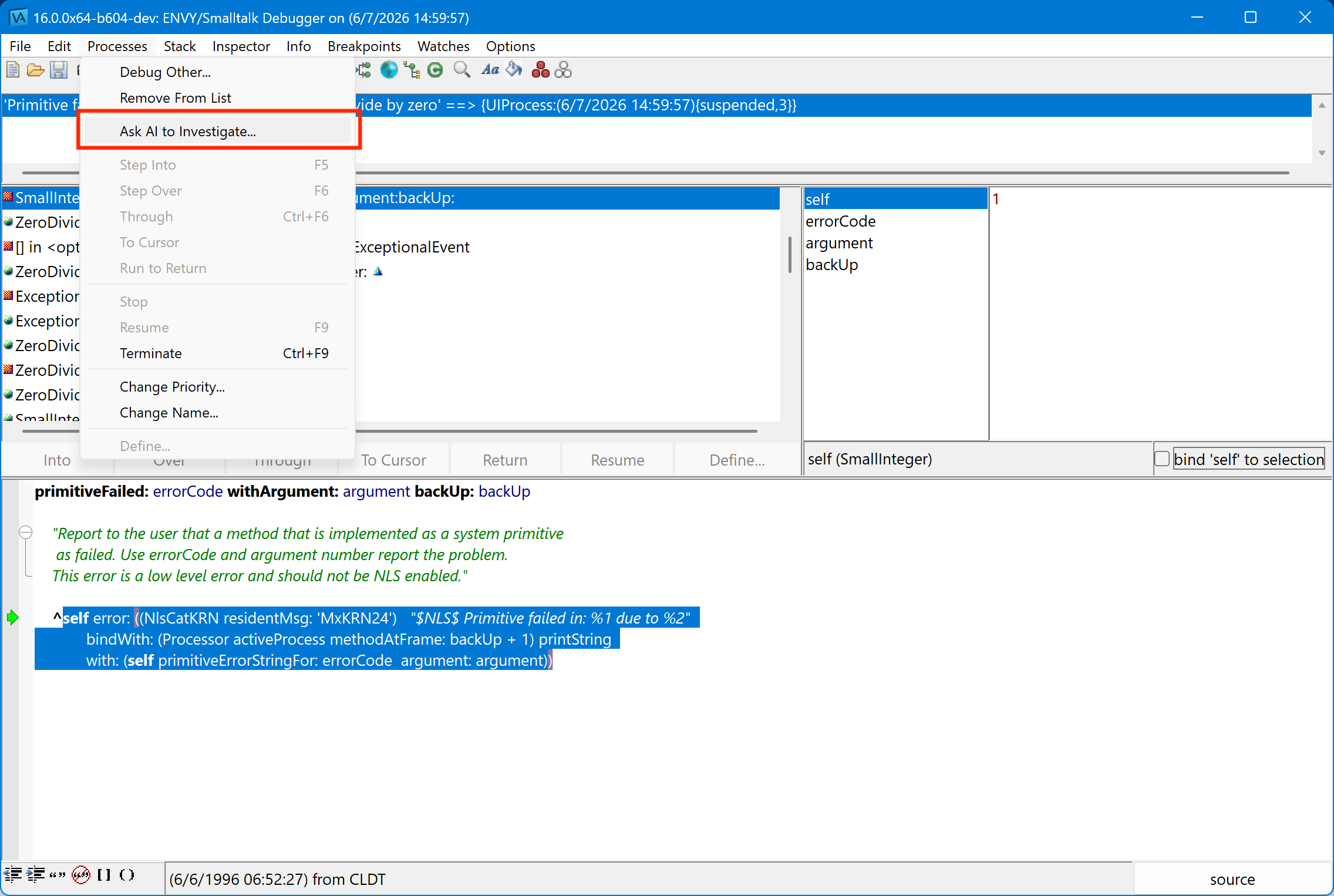Select Change Priority... menu entry
The image size is (1334, 896).
[217, 386]
